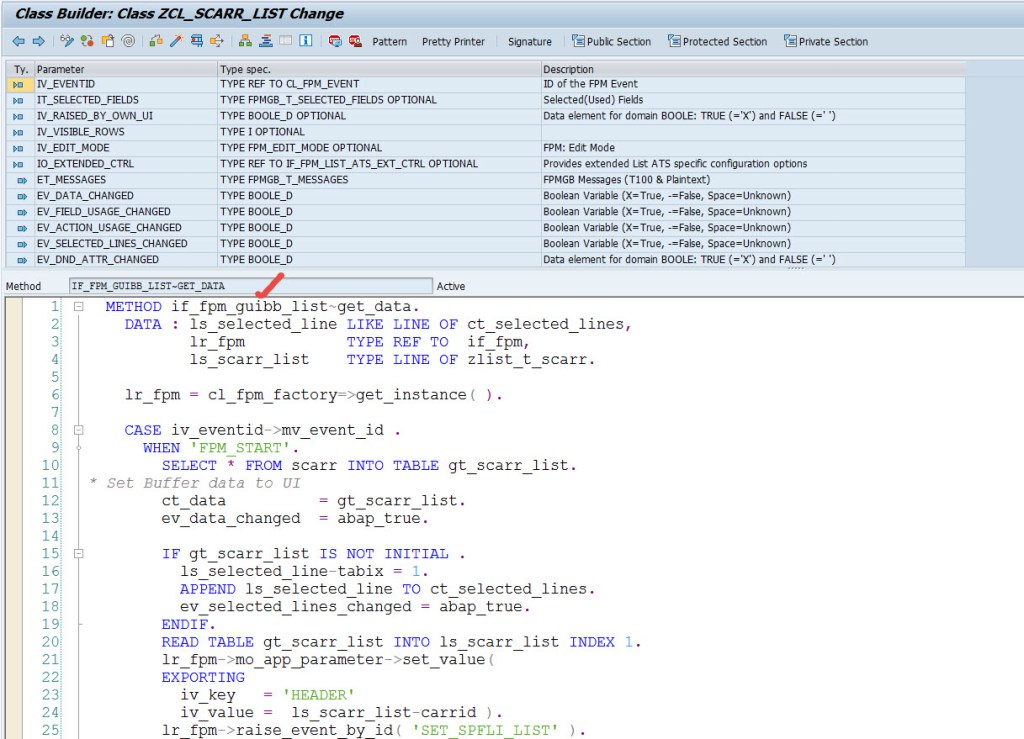Click 'TYPE FPM_EDIT_MODE OPTIONAL' type cell
The width and height of the screenshot is (1024, 739).
(x=379, y=148)
